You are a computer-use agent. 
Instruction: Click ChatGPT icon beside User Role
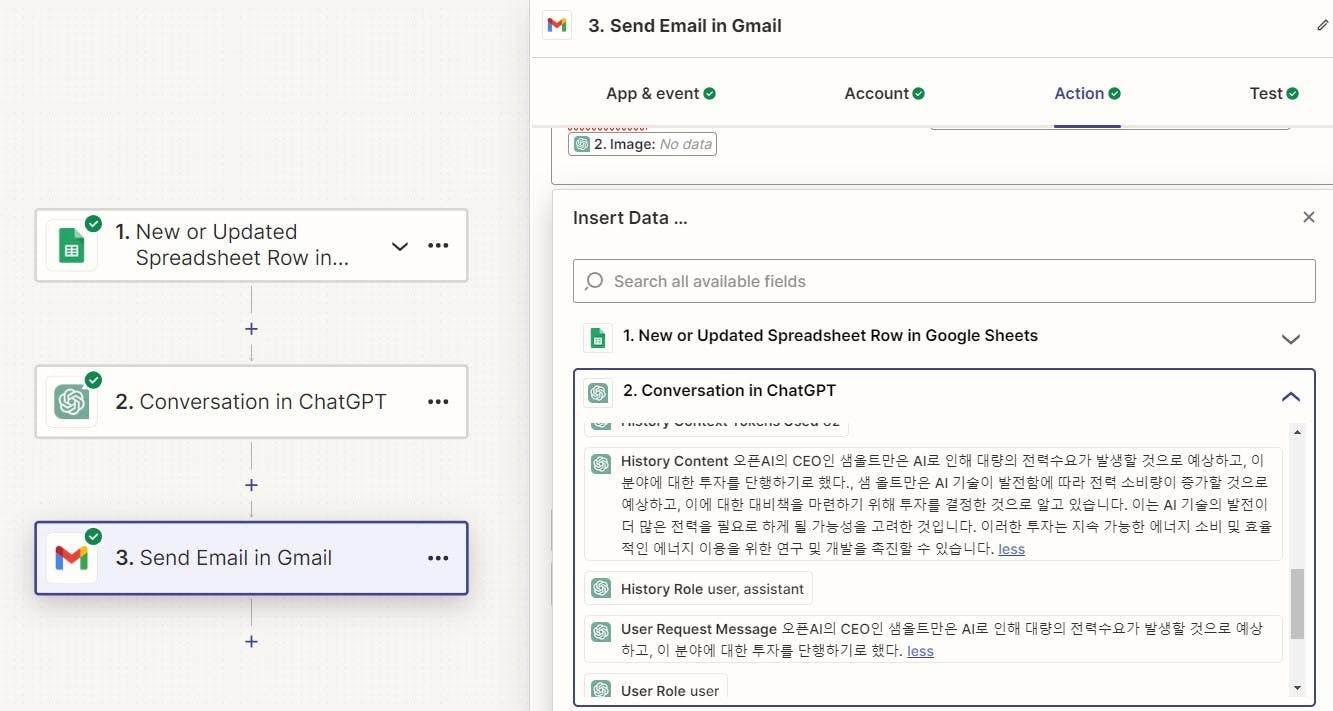[x=601, y=690]
